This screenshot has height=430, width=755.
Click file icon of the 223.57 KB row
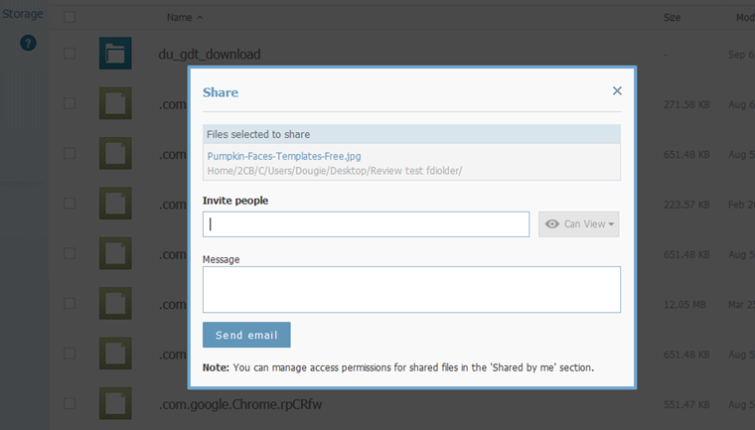coord(116,203)
